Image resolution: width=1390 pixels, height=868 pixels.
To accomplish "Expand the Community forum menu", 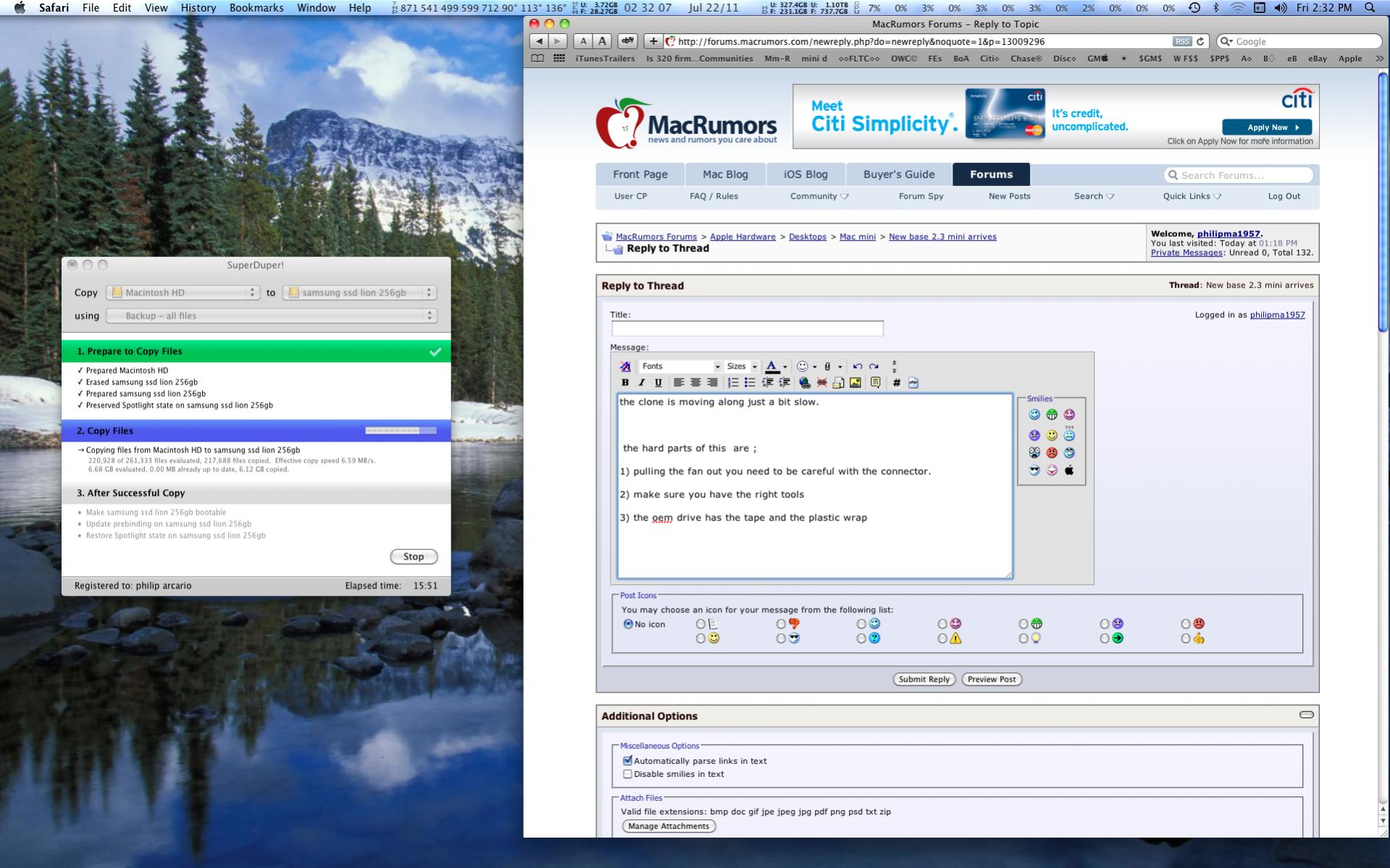I will [x=819, y=196].
